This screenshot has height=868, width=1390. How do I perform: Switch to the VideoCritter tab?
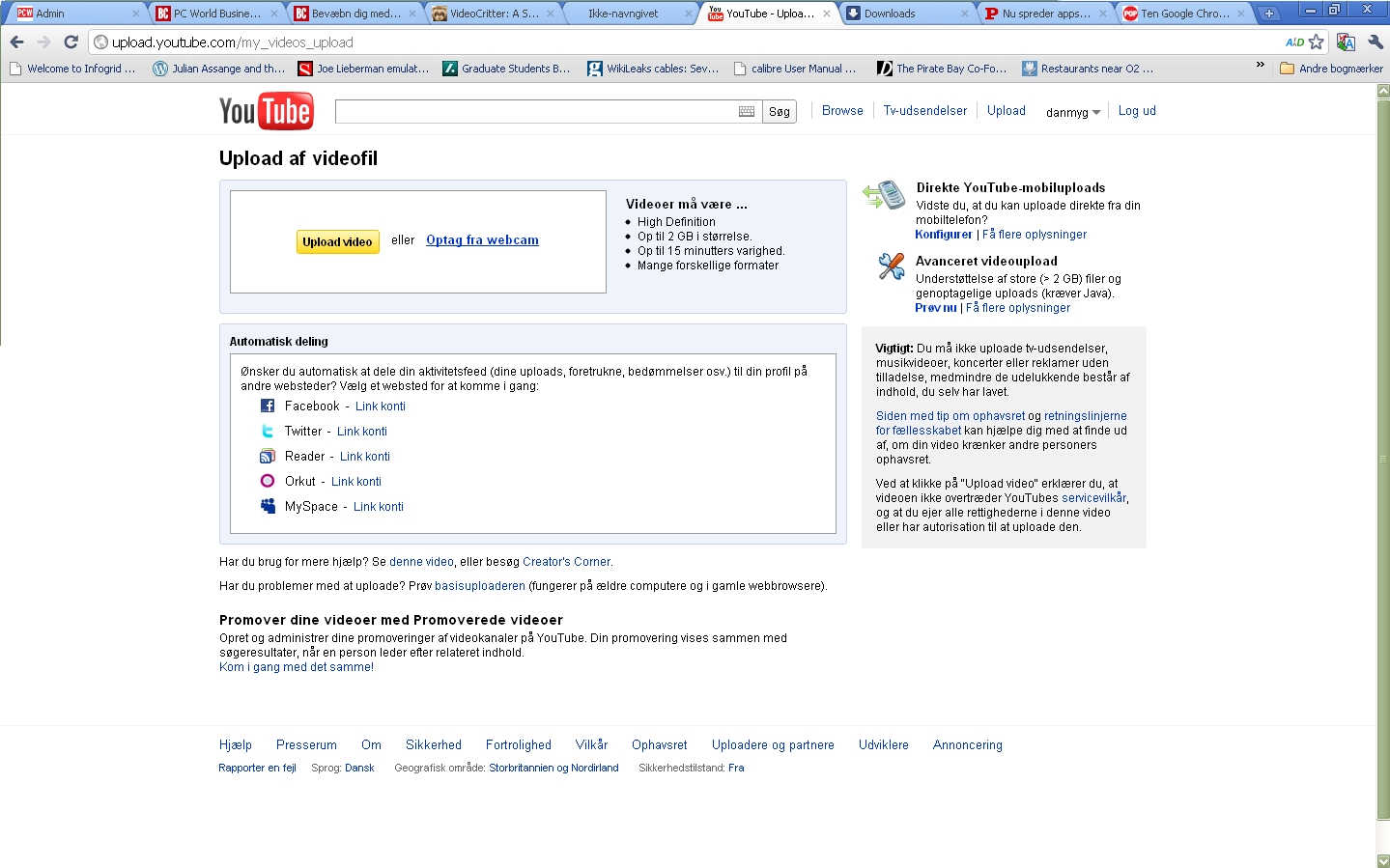[493, 14]
